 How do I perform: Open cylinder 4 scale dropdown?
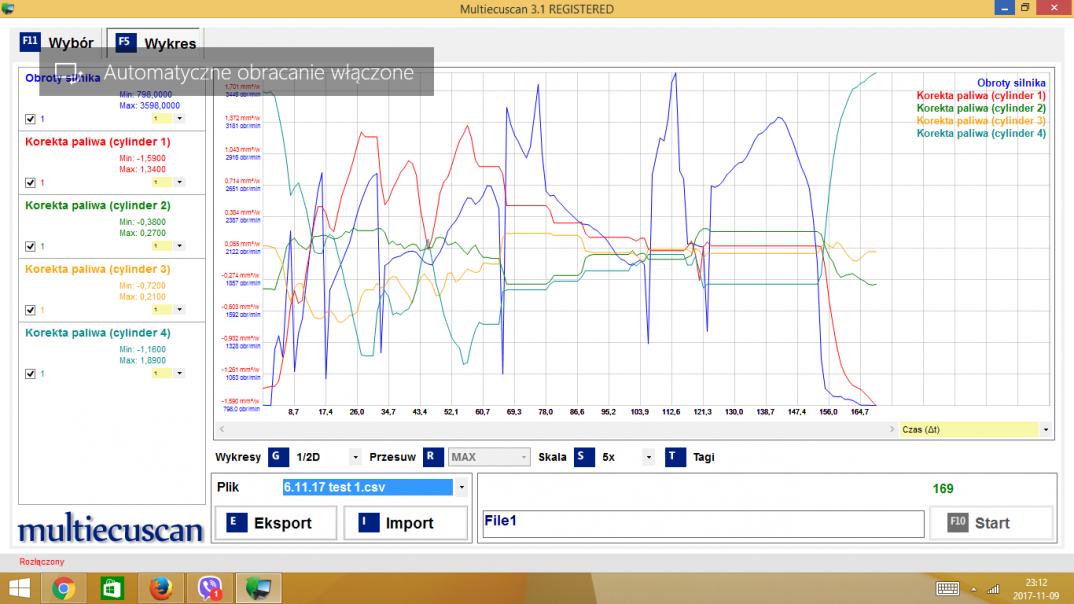179,373
